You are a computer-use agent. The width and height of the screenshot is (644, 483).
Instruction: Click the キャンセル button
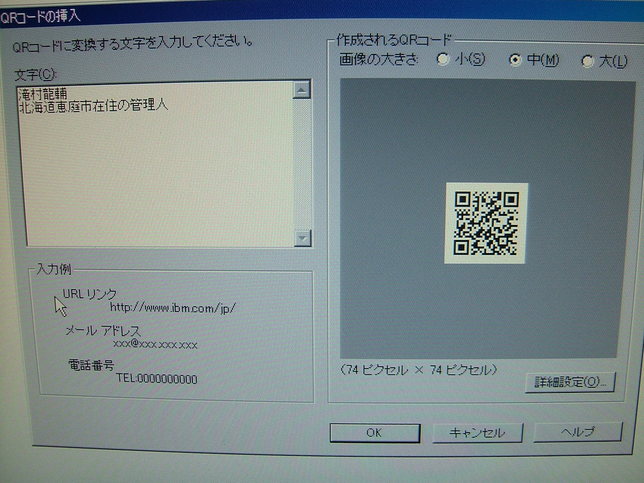click(477, 432)
